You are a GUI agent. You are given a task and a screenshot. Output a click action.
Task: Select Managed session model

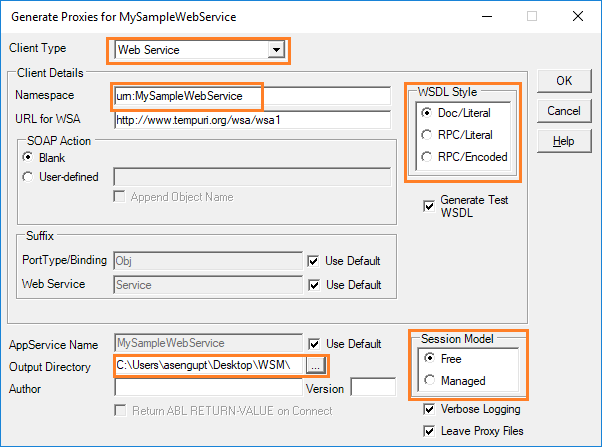pyautogui.click(x=429, y=380)
